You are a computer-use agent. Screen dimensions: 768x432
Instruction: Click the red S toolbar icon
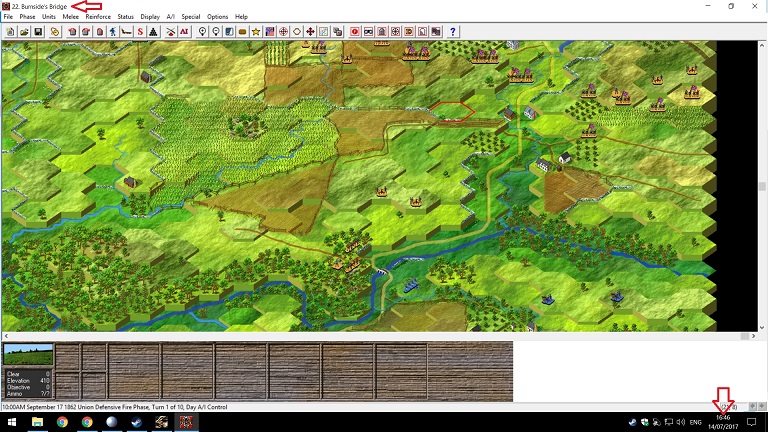point(140,32)
